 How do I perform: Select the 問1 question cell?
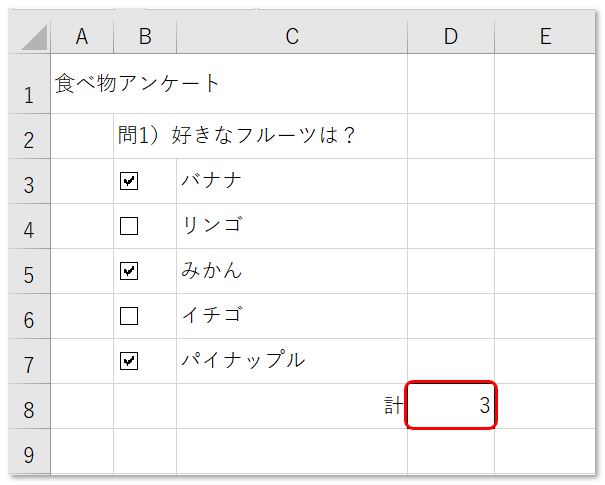tap(145, 136)
